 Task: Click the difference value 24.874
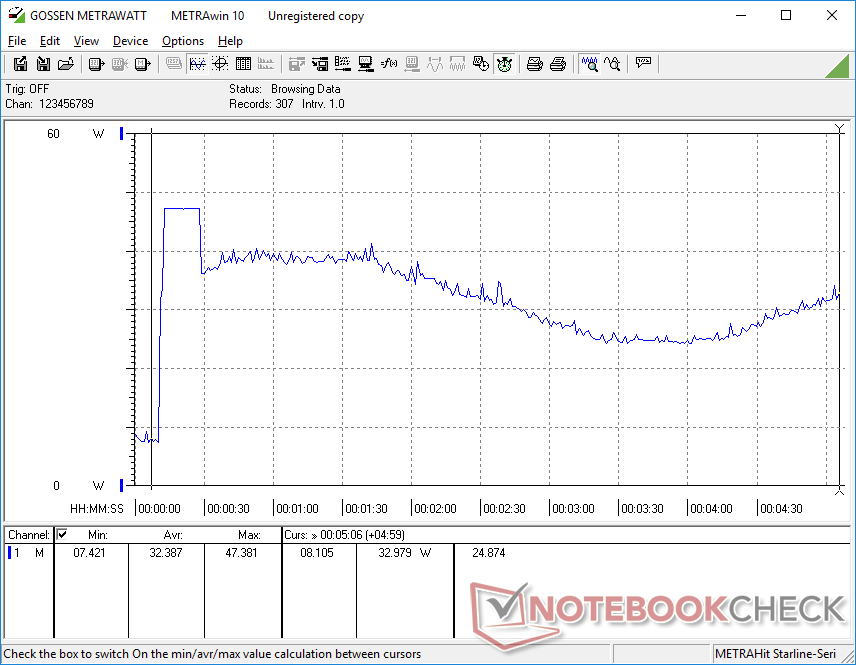[x=489, y=553]
